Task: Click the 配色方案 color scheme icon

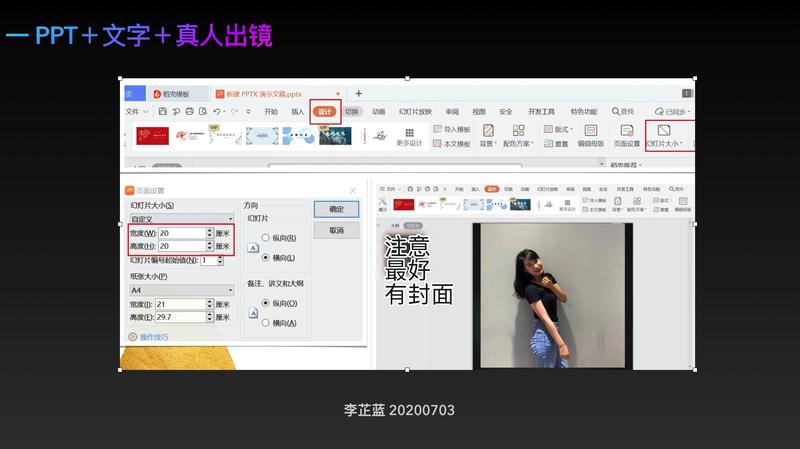Action: click(518, 130)
